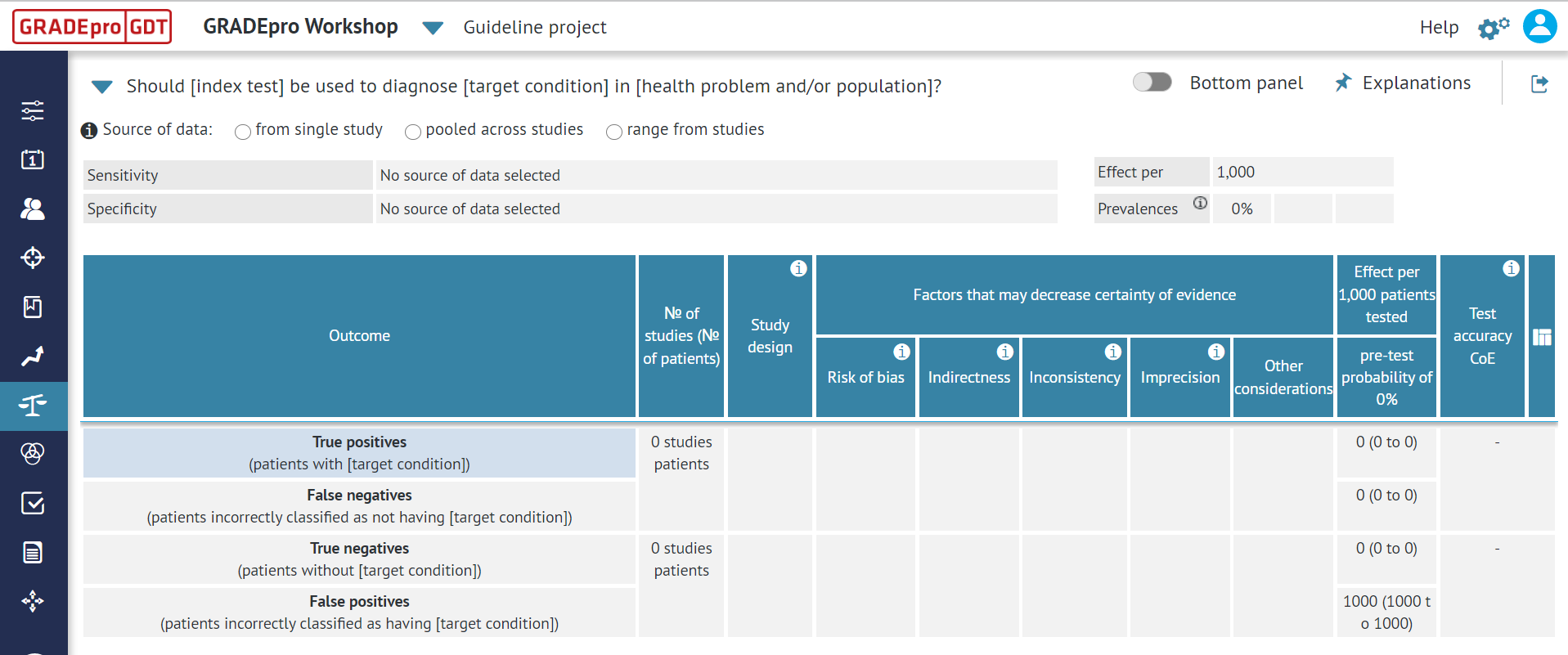This screenshot has height=655, width=1568.
Task: Expand the GRADEpro Workshop project dropdown
Action: [x=433, y=26]
